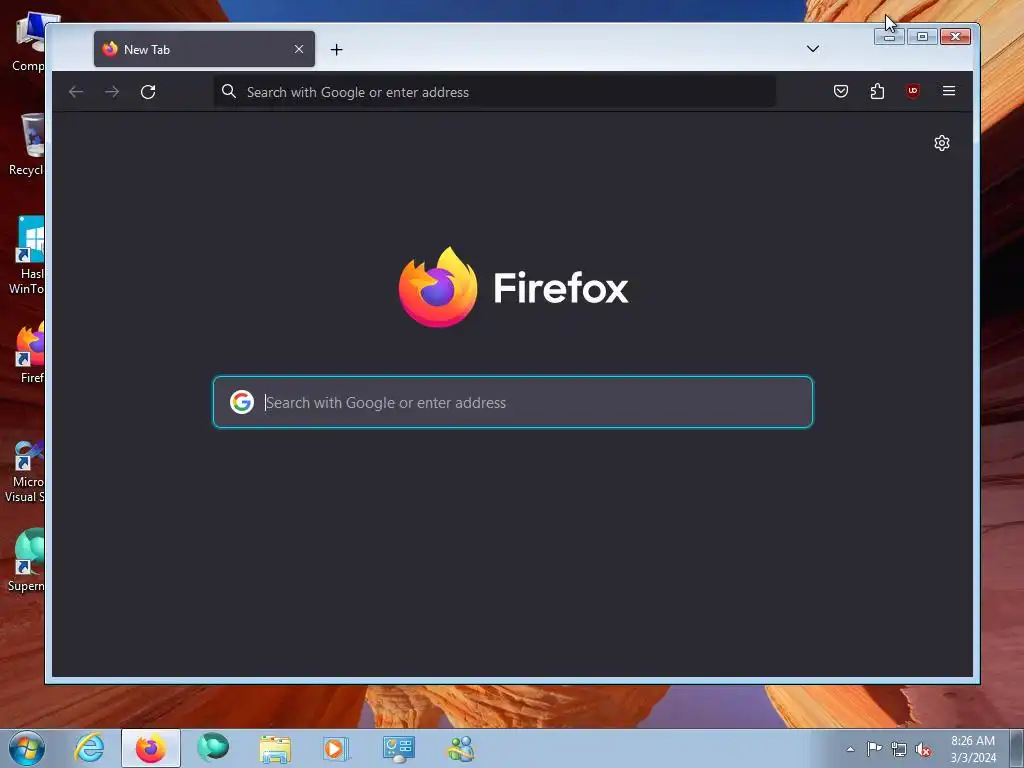Go back using the back arrow

click(x=76, y=92)
